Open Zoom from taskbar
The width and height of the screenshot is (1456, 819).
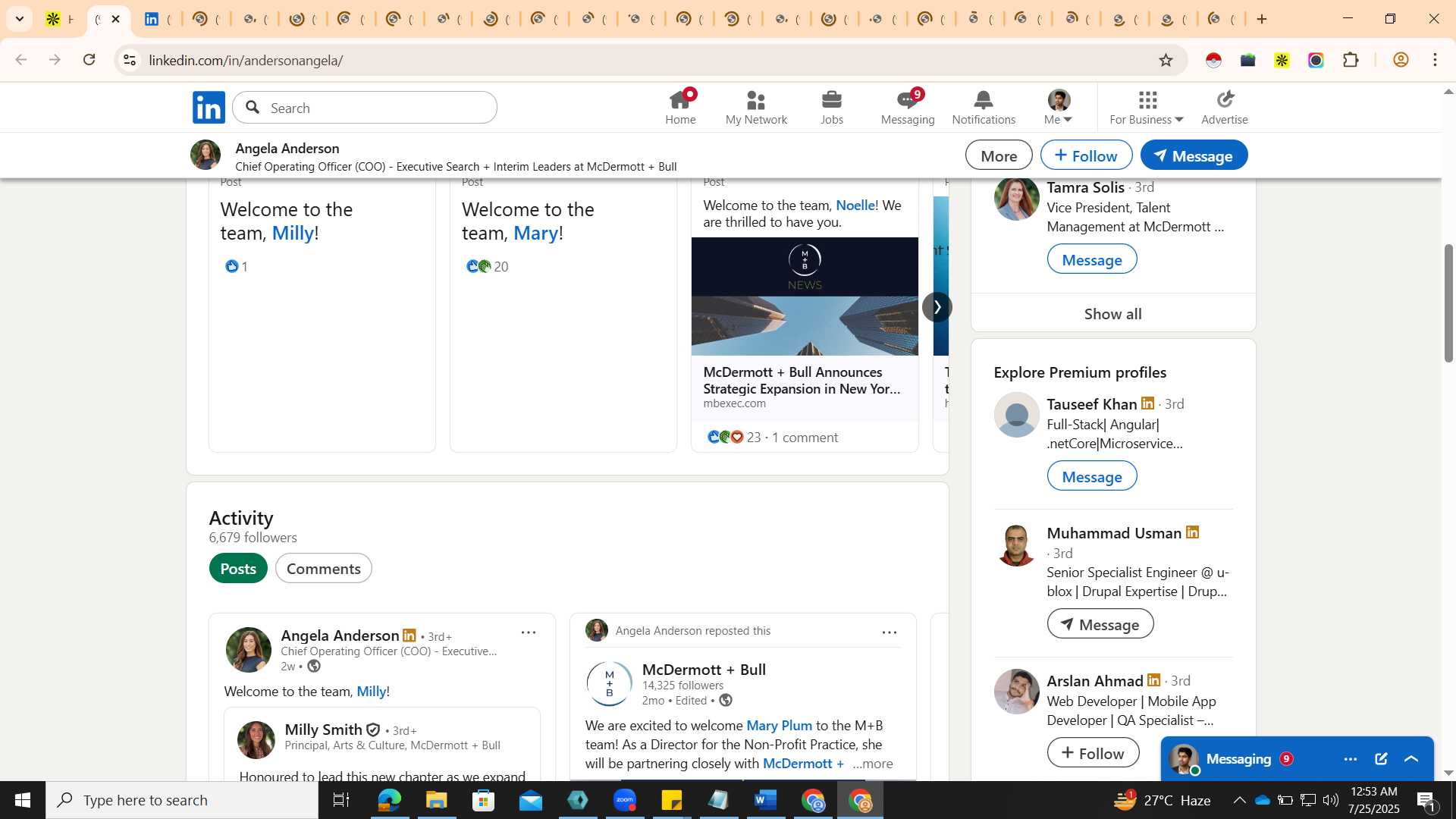pos(624,800)
